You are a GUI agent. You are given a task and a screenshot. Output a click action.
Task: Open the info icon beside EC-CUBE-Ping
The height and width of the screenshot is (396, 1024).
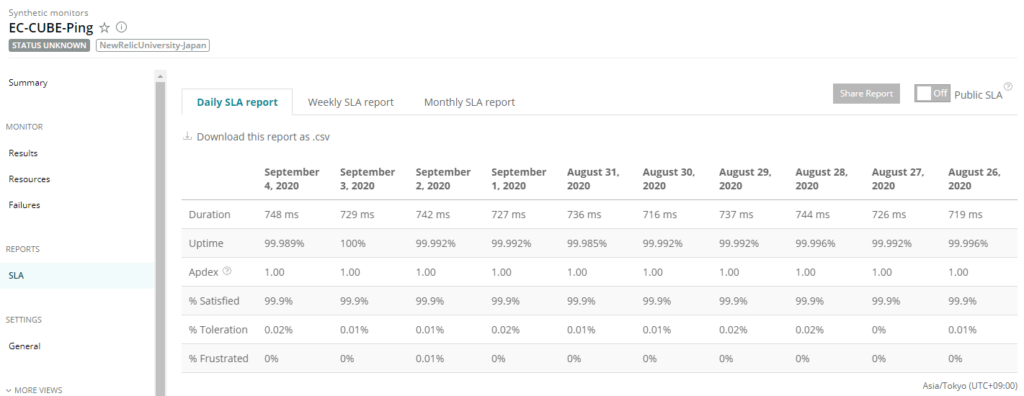tap(121, 27)
